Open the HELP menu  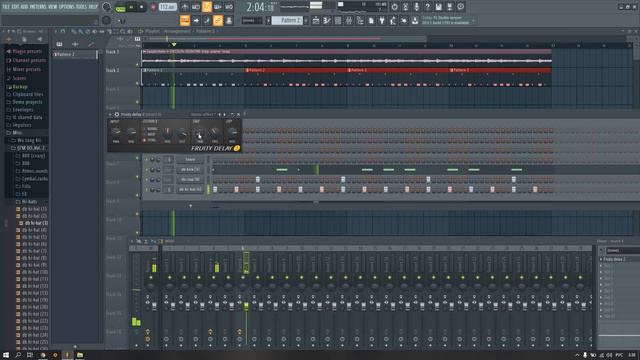(x=93, y=7)
